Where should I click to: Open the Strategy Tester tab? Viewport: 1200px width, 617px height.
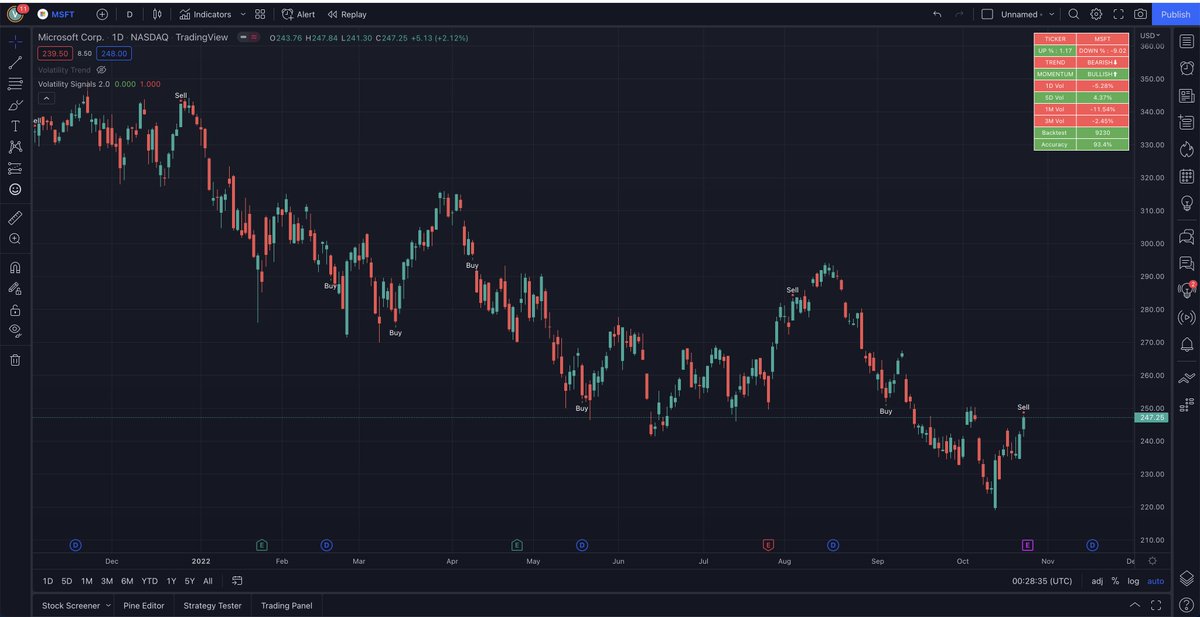212,605
